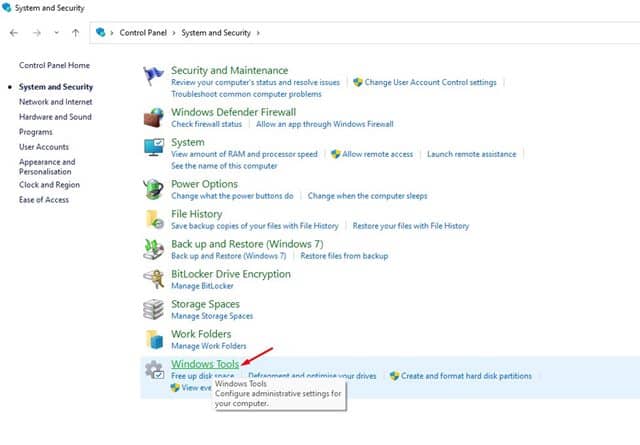
Task: Click the Storage Spaces drives icon
Action: coord(153,309)
